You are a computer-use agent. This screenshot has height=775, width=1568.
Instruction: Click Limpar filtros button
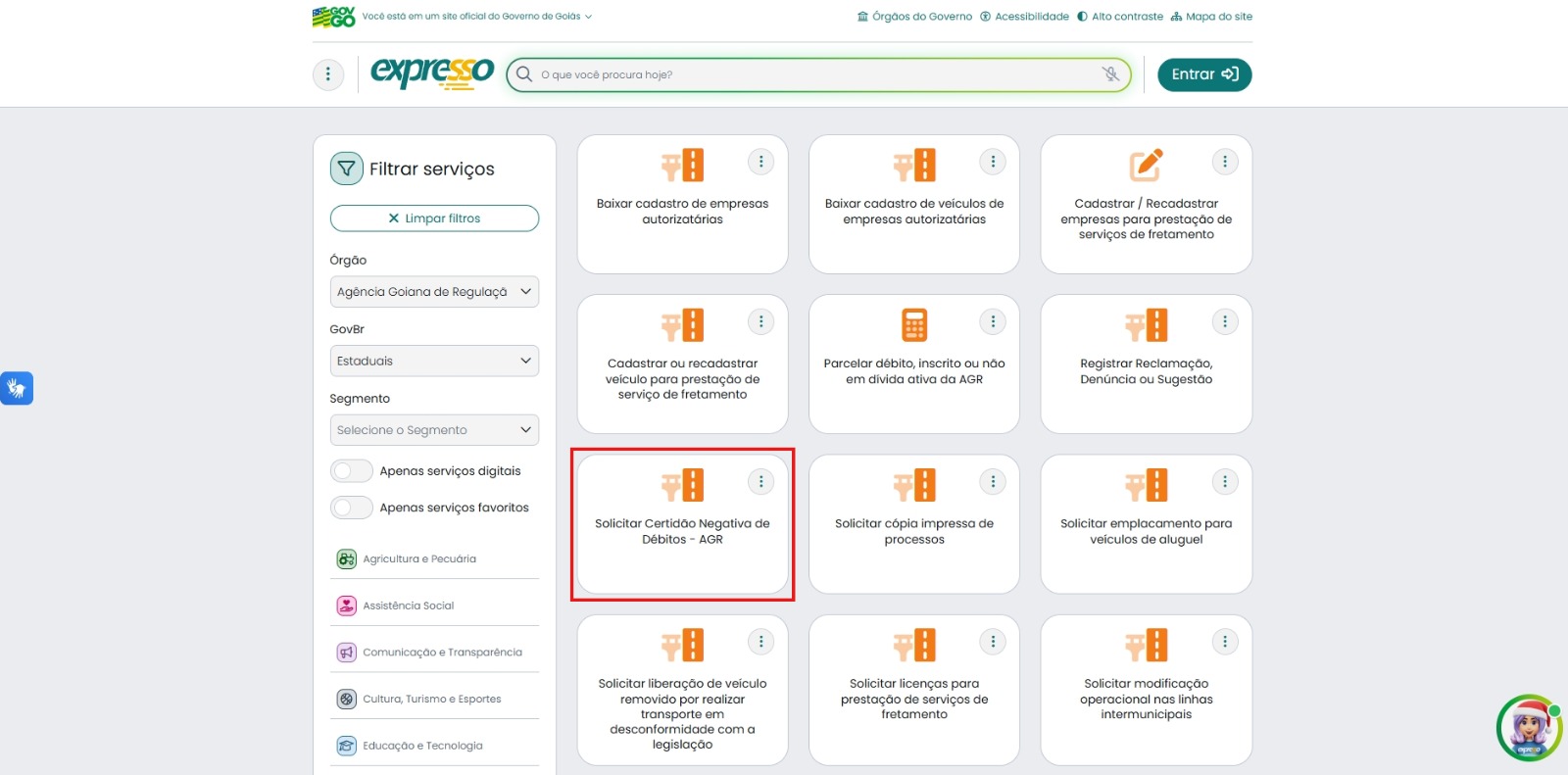point(434,218)
